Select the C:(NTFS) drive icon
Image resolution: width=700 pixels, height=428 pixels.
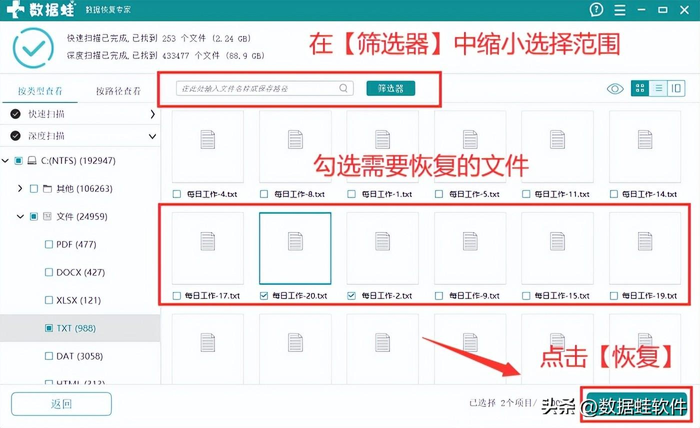[32, 161]
